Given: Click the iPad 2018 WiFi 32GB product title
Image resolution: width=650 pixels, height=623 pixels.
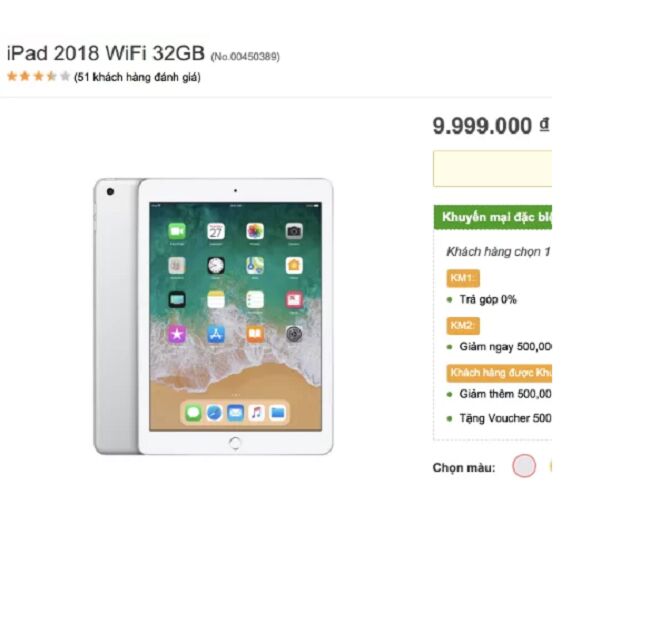Looking at the screenshot, I should coord(106,53).
